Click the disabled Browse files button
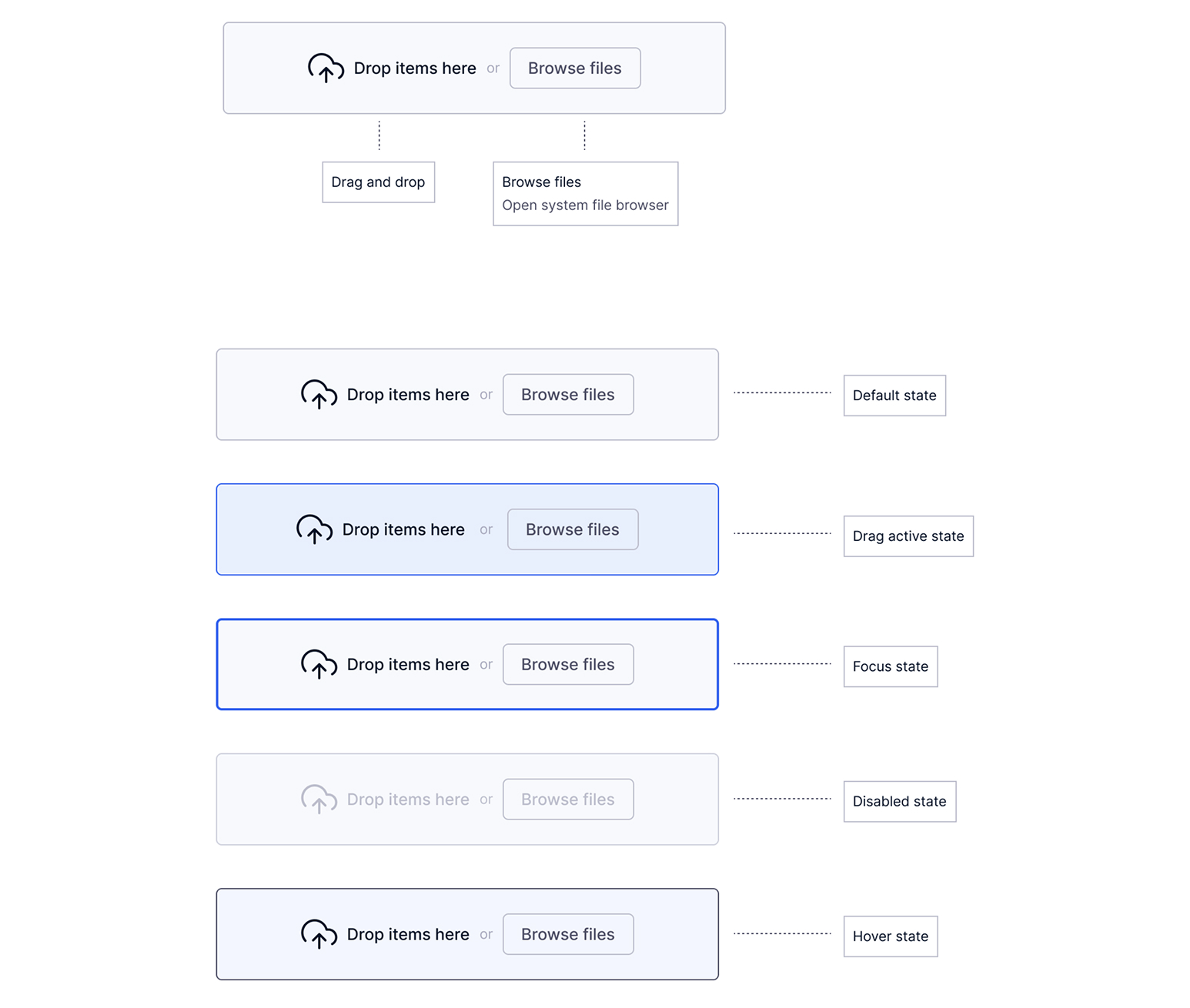 (568, 799)
